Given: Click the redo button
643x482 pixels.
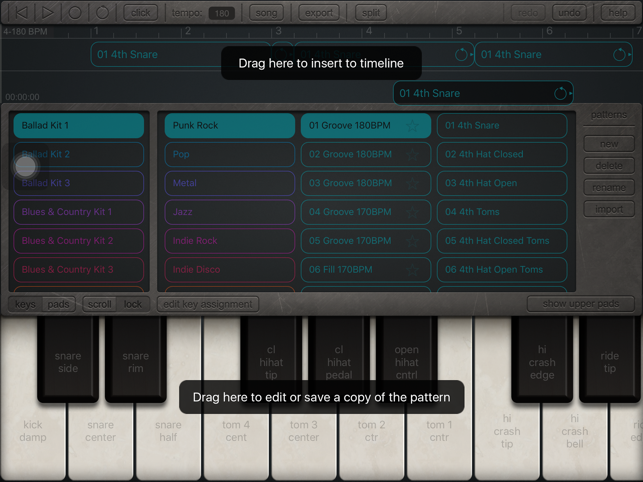Looking at the screenshot, I should point(528,13).
